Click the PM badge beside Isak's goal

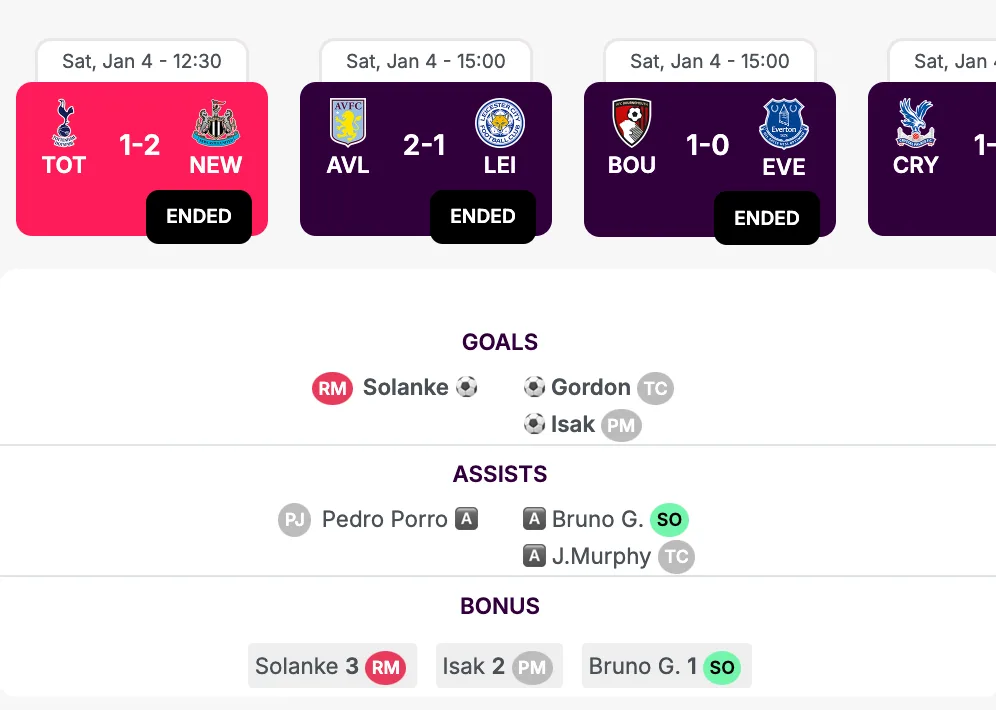pos(621,425)
